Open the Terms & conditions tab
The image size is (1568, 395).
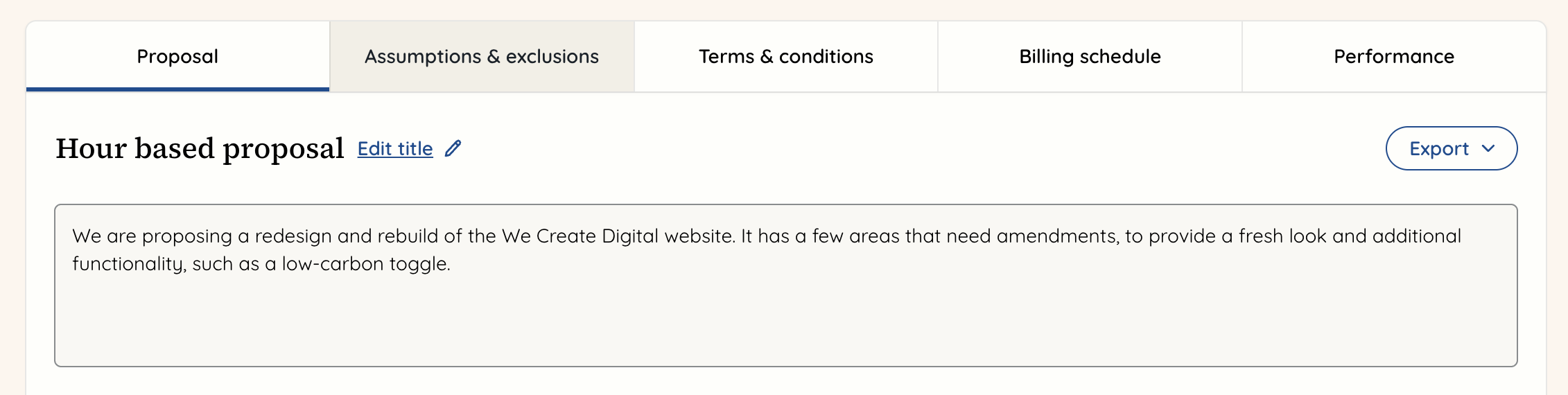pos(785,56)
